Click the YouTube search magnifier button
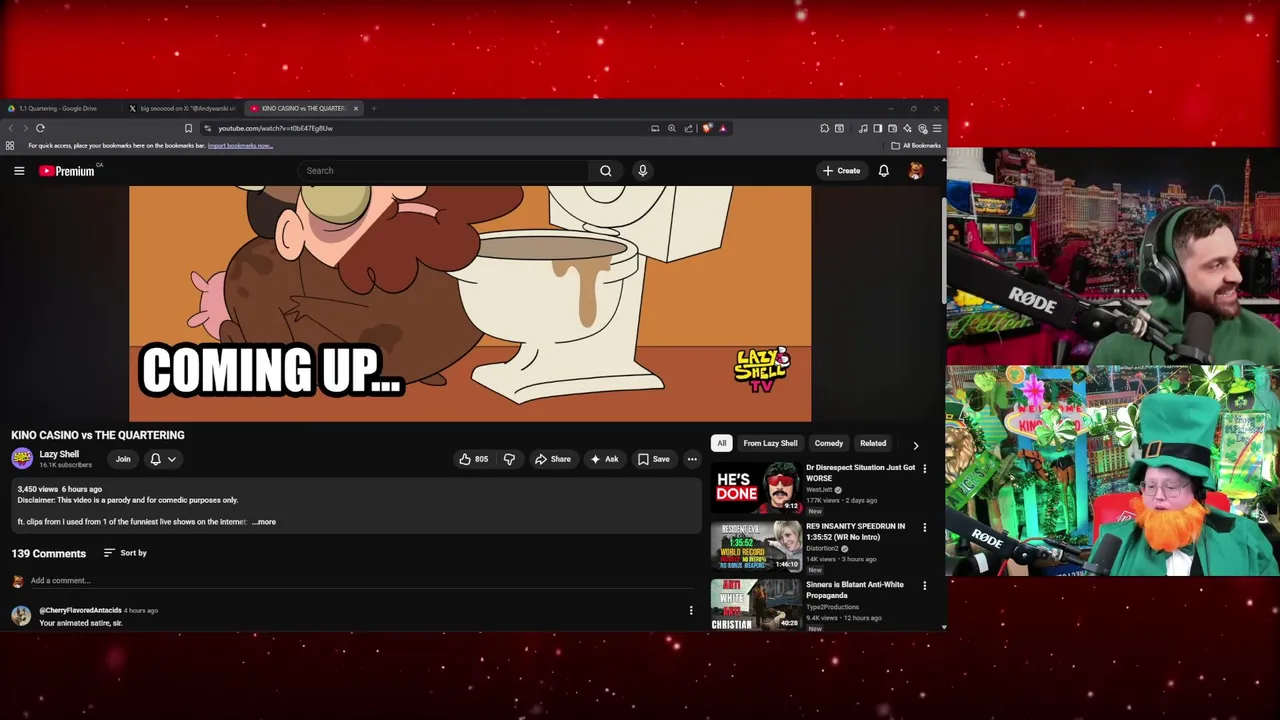The height and width of the screenshot is (720, 1280). pos(606,171)
